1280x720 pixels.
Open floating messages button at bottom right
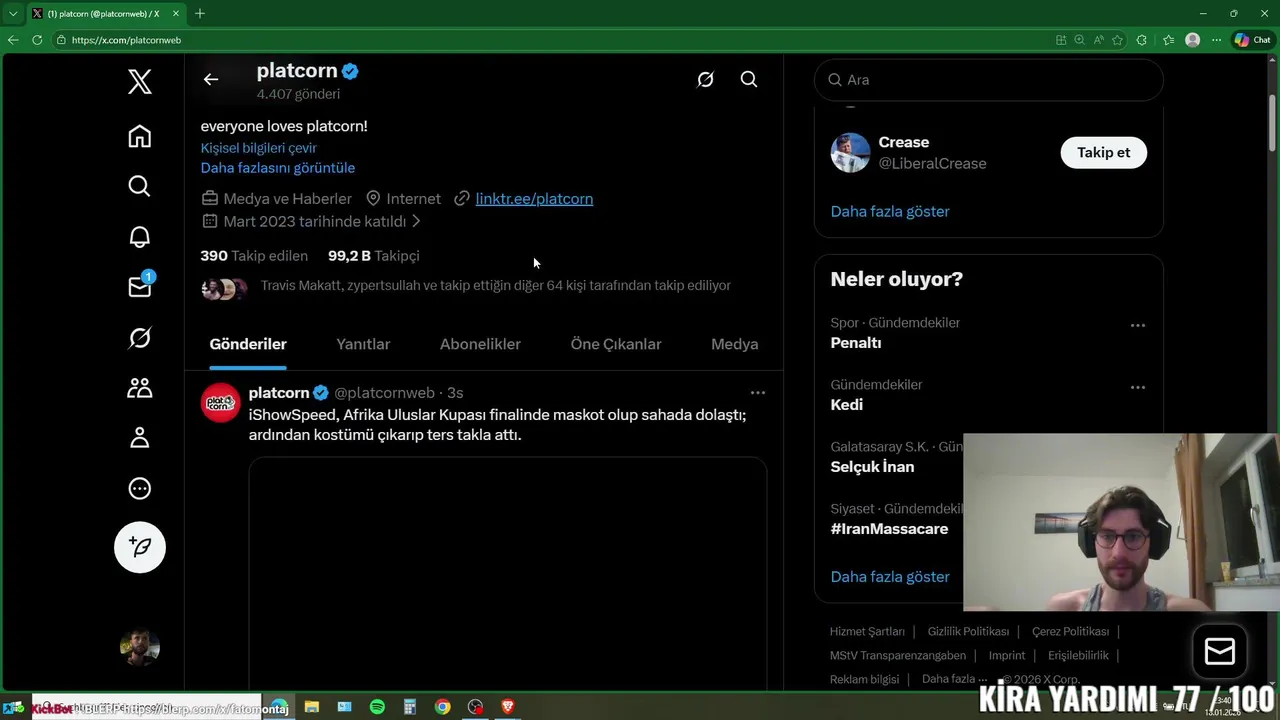pos(1220,652)
